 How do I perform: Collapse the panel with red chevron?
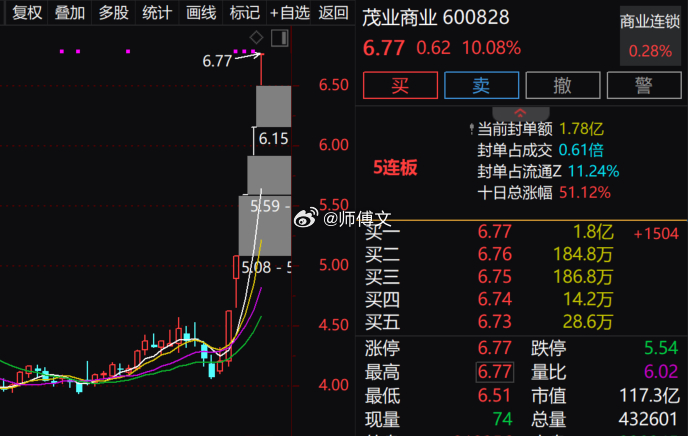pyautogui.click(x=520, y=114)
